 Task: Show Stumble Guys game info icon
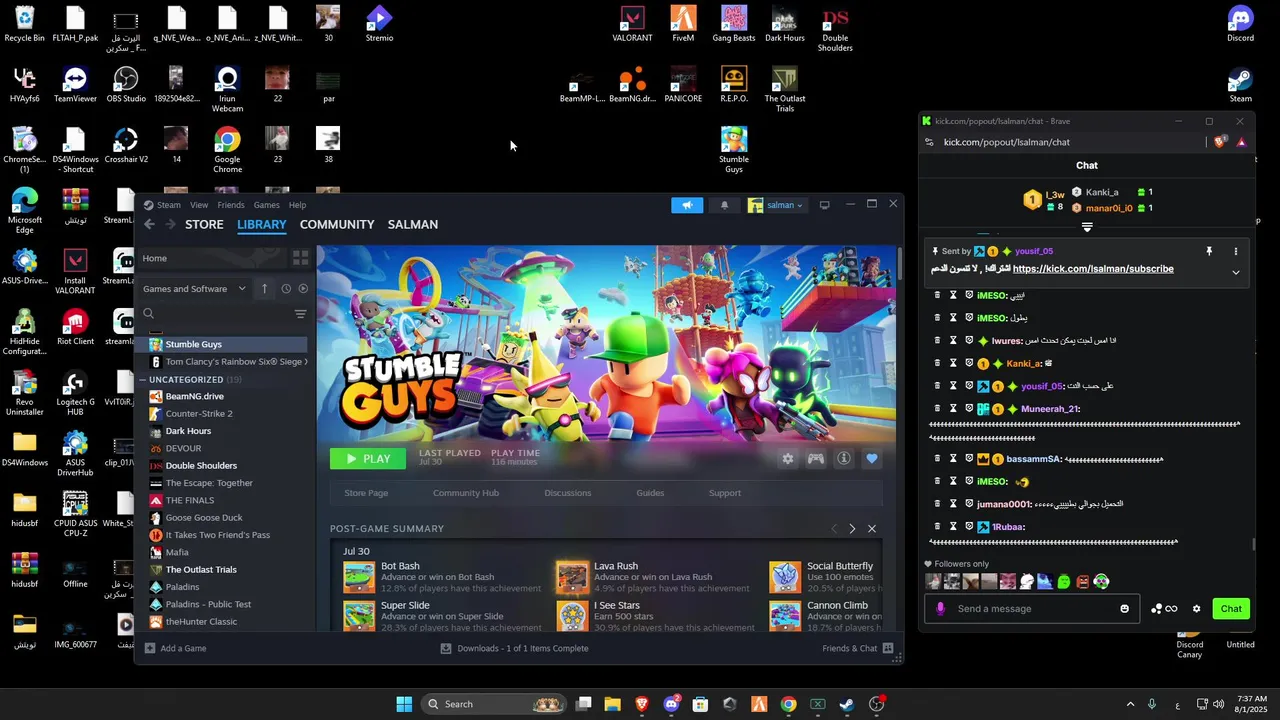844,459
